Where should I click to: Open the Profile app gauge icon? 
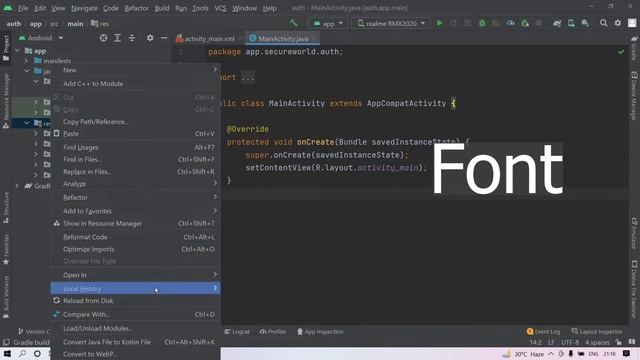pyautogui.click(x=511, y=23)
